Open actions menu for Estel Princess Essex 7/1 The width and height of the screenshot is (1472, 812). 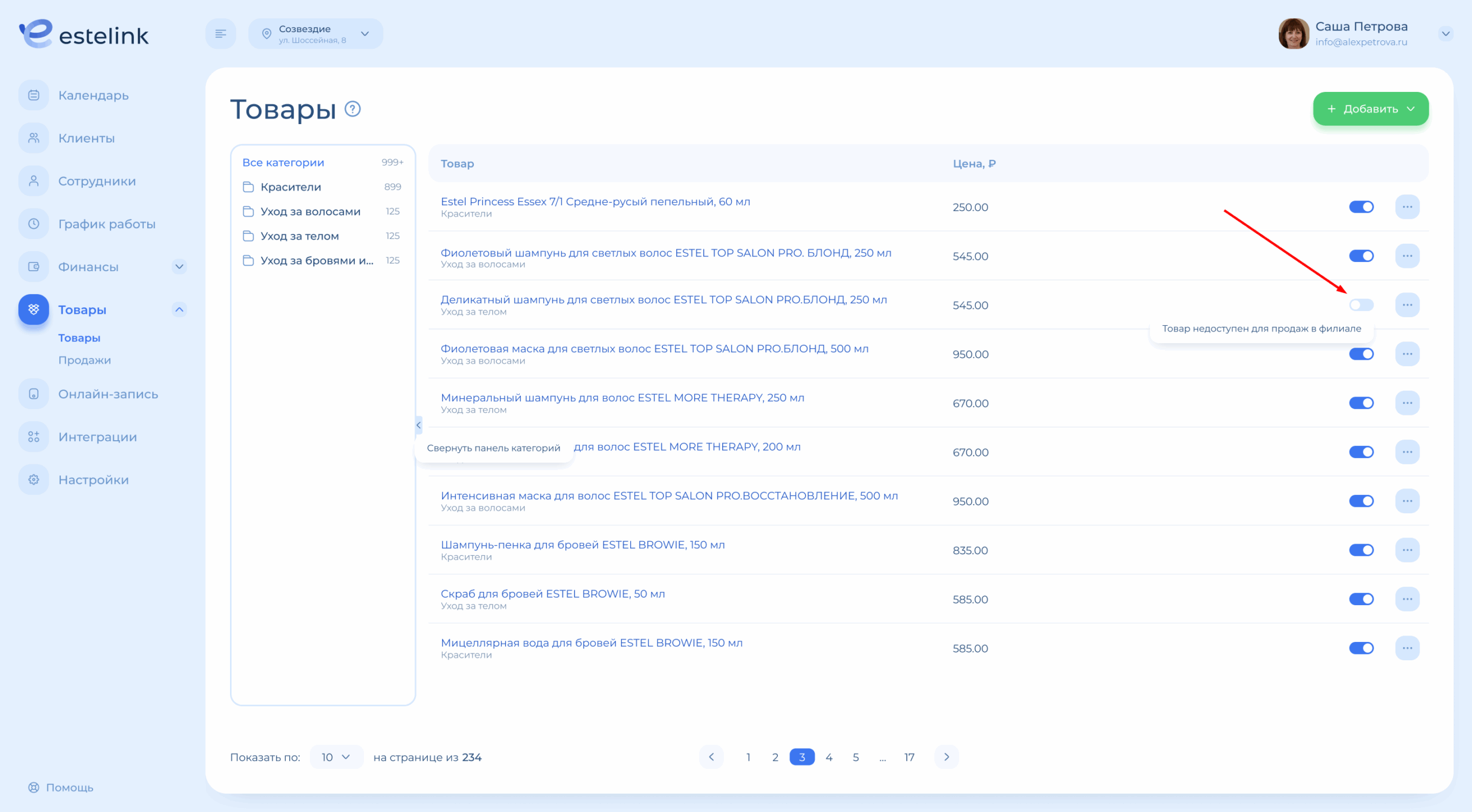1407,207
